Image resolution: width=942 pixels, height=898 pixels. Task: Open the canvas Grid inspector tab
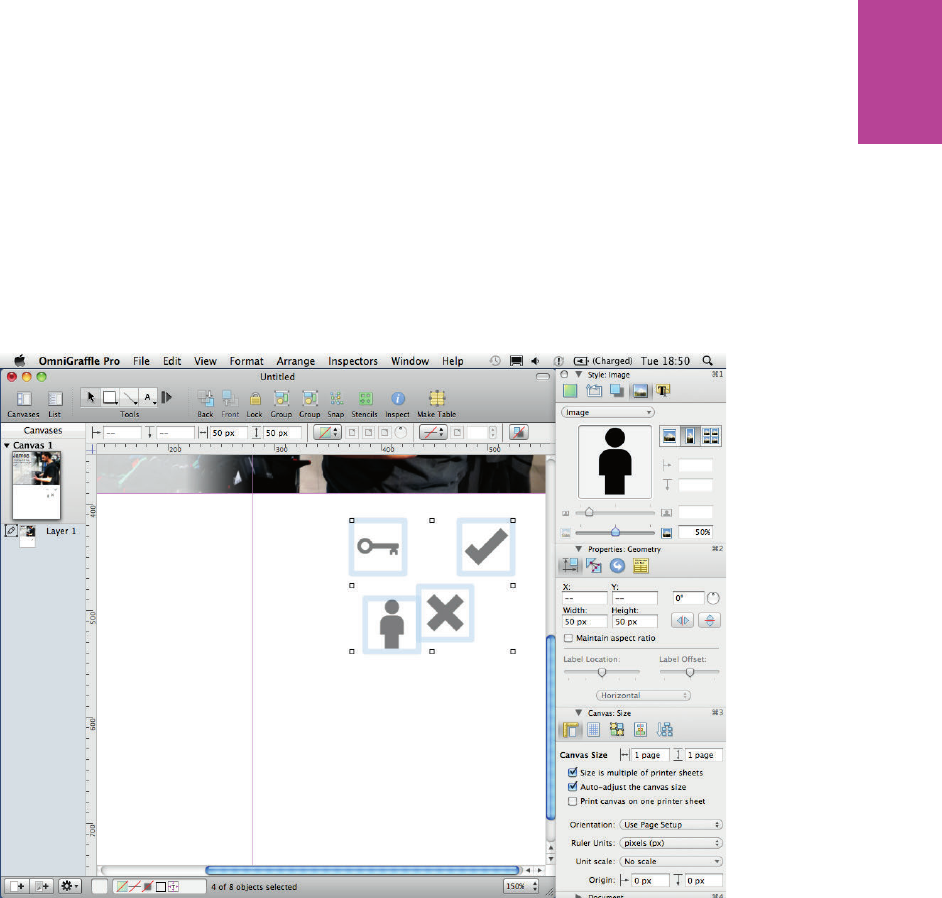(594, 729)
